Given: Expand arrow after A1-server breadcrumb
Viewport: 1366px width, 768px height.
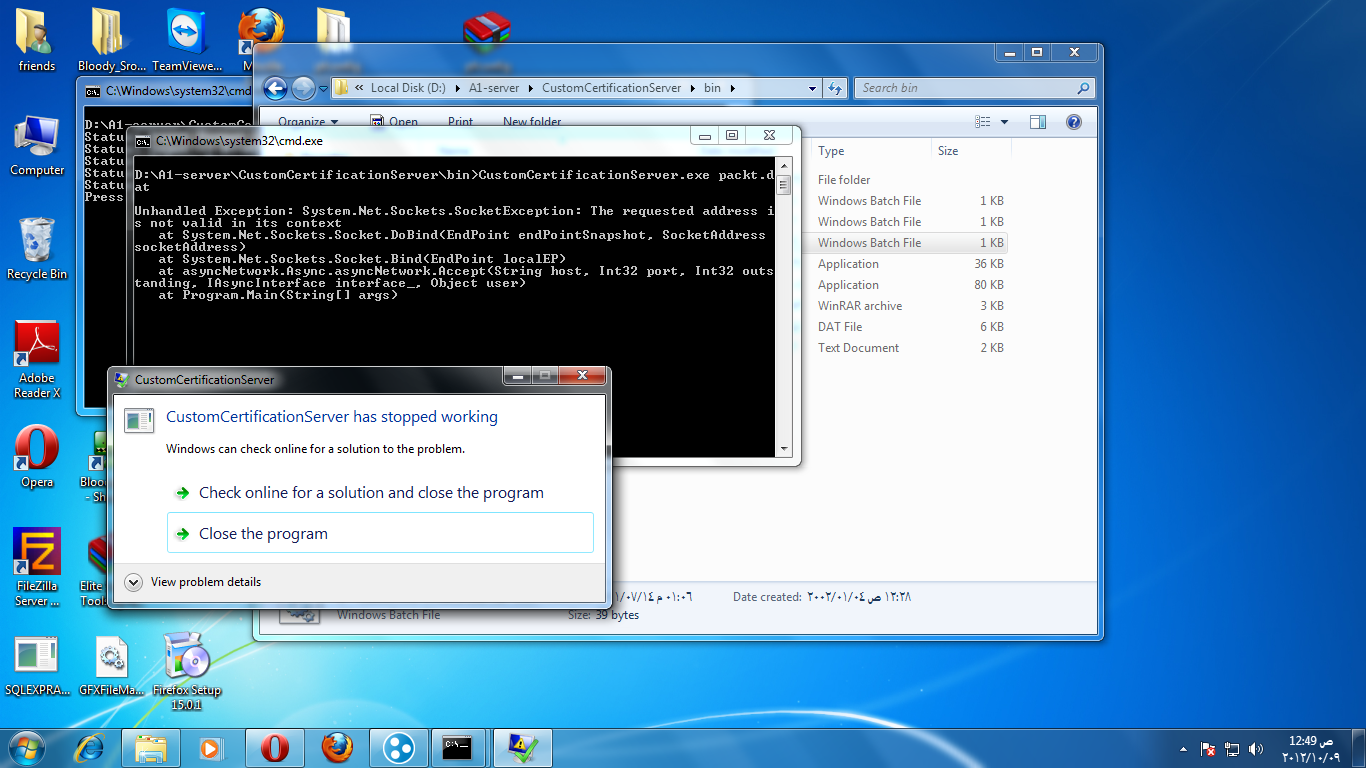Looking at the screenshot, I should tap(531, 88).
